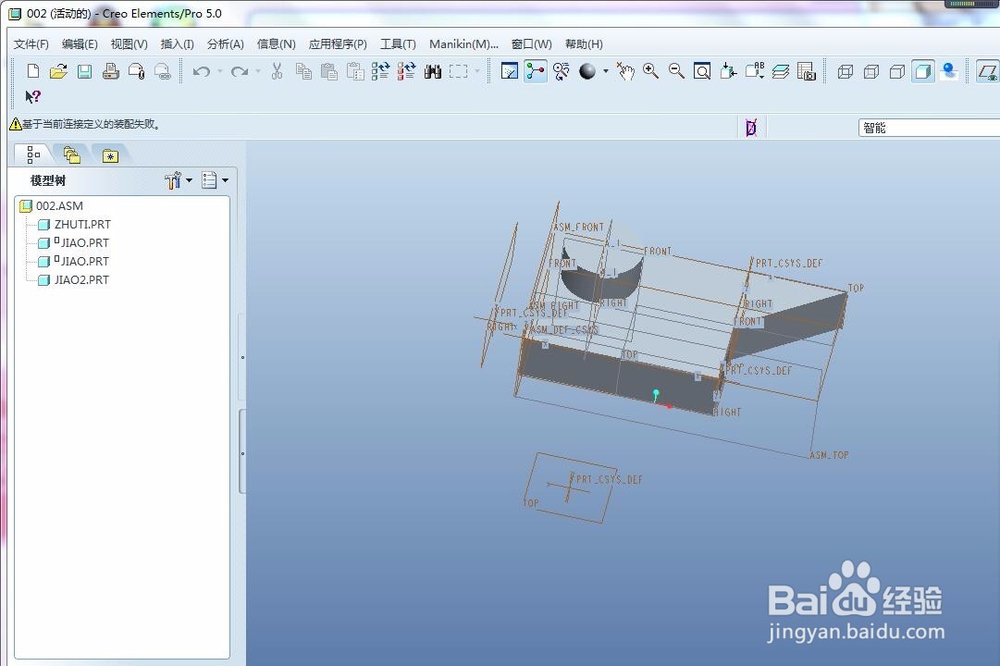The image size is (1000, 666).
Task: Refit the model to the screen
Action: [702, 71]
